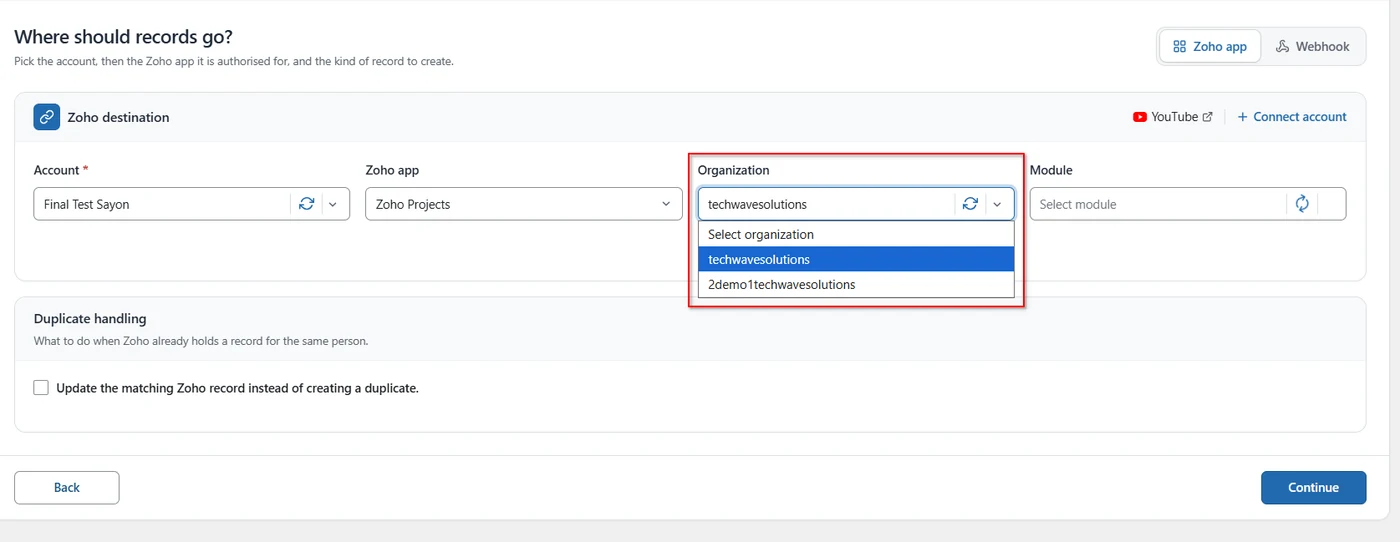Click the Webhook icon
The width and height of the screenshot is (1400, 542).
(x=1282, y=46)
